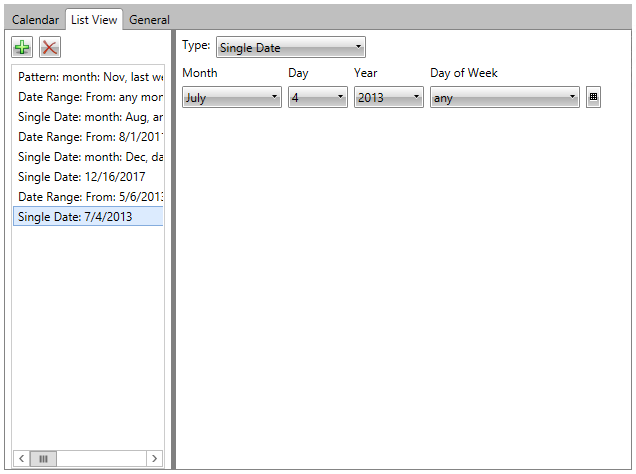Click the green plus add entry icon

click(23, 48)
